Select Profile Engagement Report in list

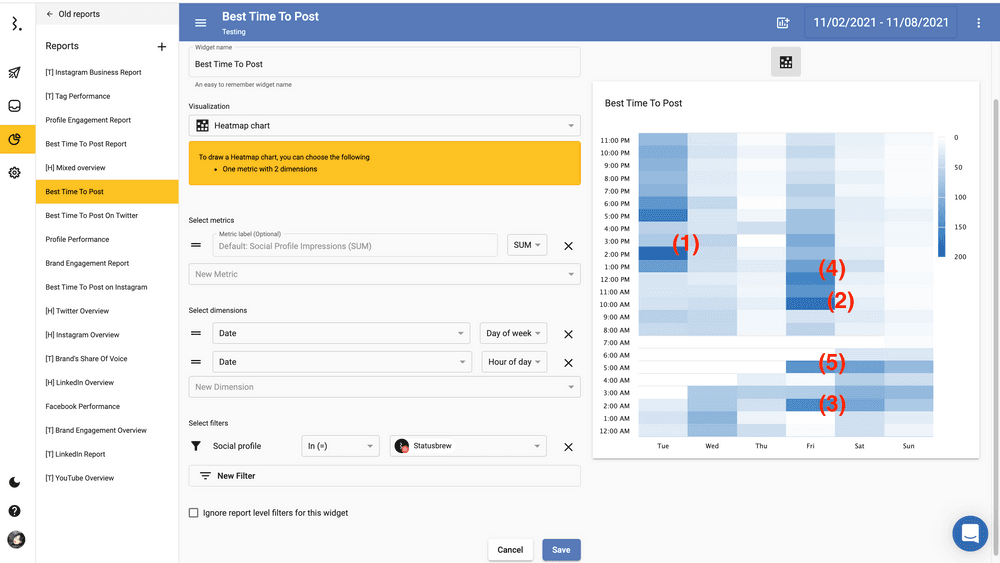[x=88, y=120]
